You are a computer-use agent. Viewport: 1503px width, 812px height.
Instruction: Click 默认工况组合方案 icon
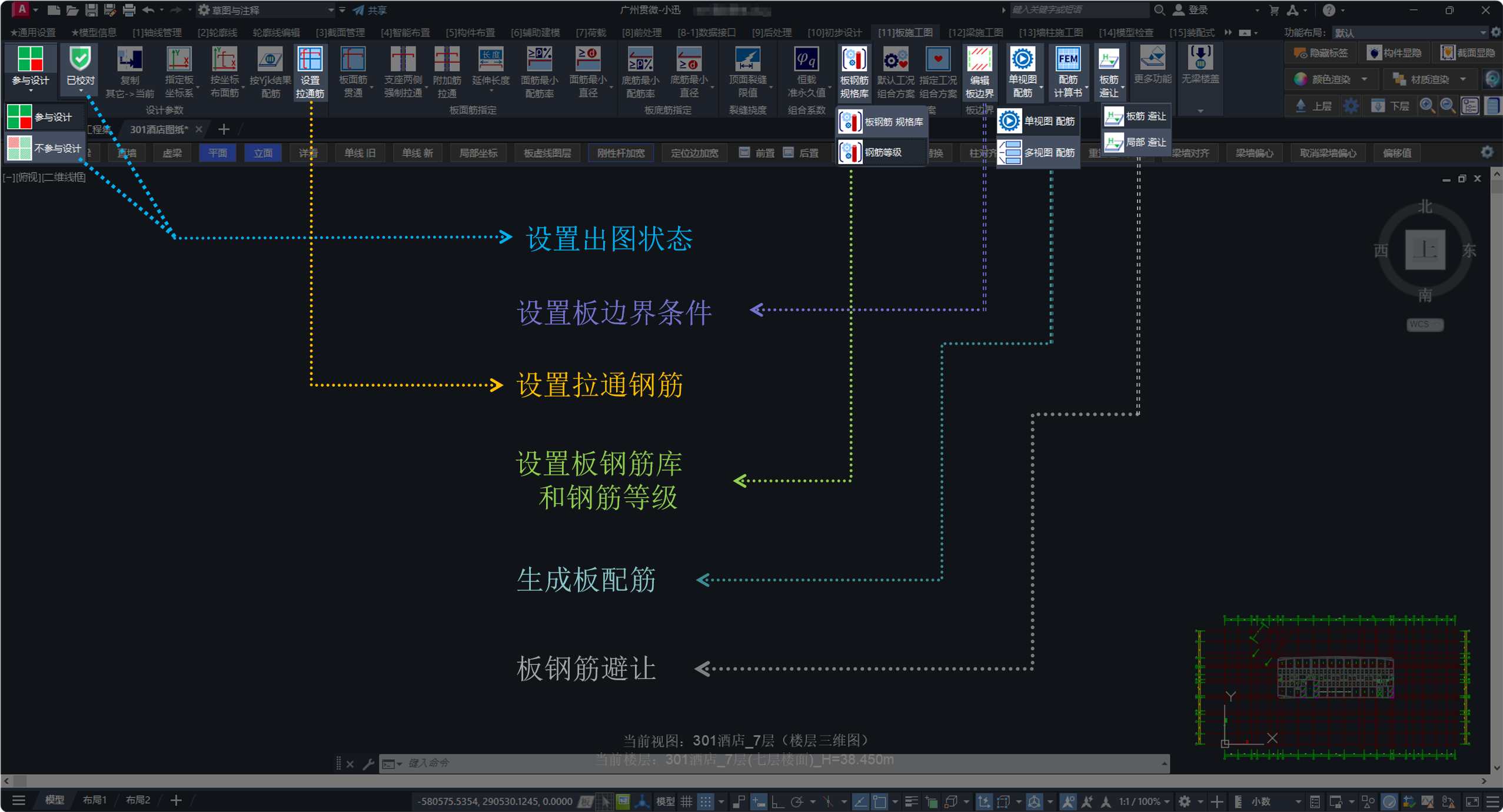pyautogui.click(x=896, y=59)
